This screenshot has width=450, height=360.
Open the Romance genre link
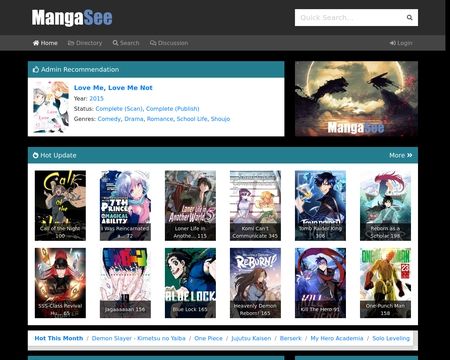coord(160,119)
